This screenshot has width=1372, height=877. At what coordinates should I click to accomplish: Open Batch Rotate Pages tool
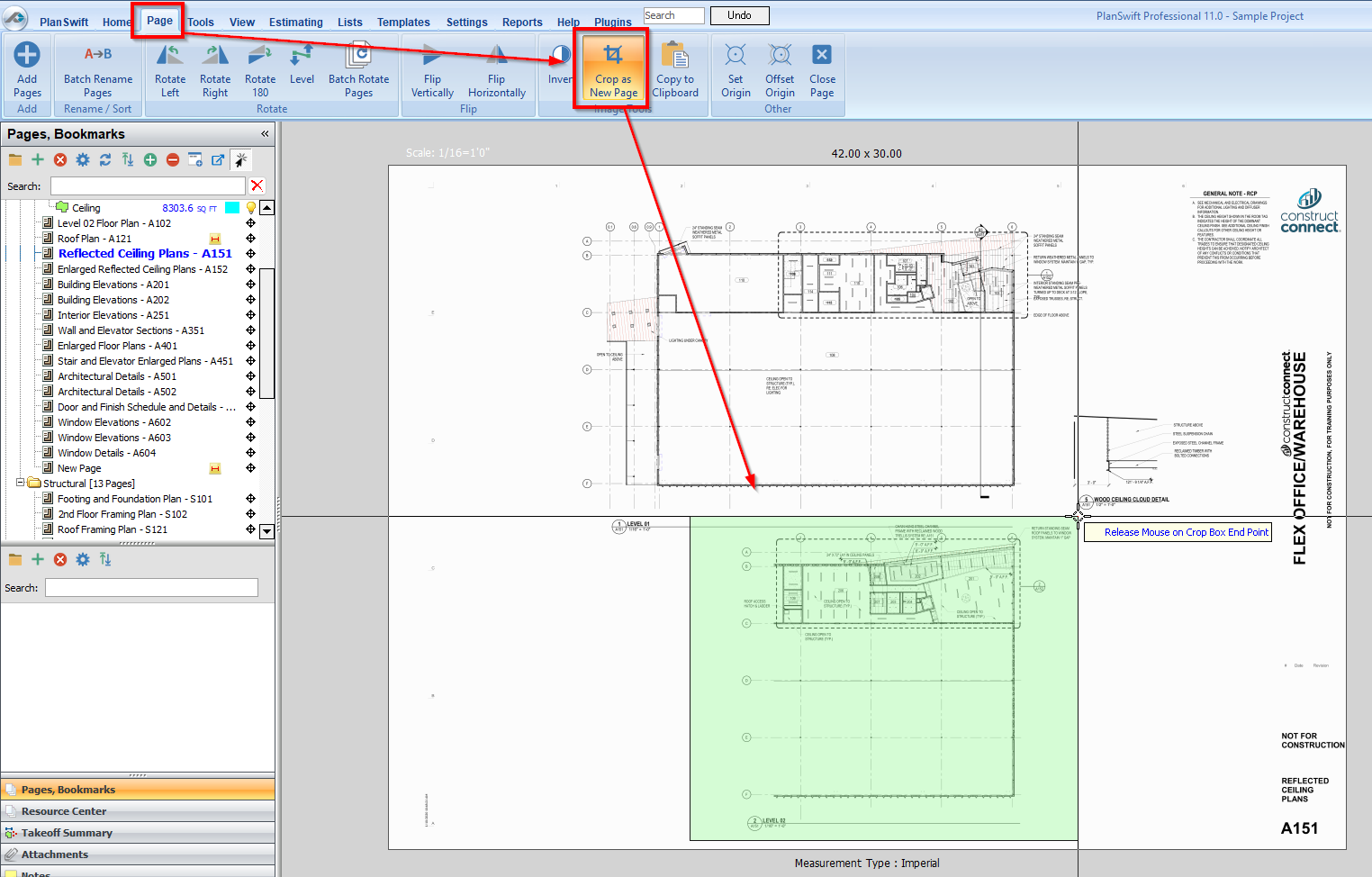(358, 70)
